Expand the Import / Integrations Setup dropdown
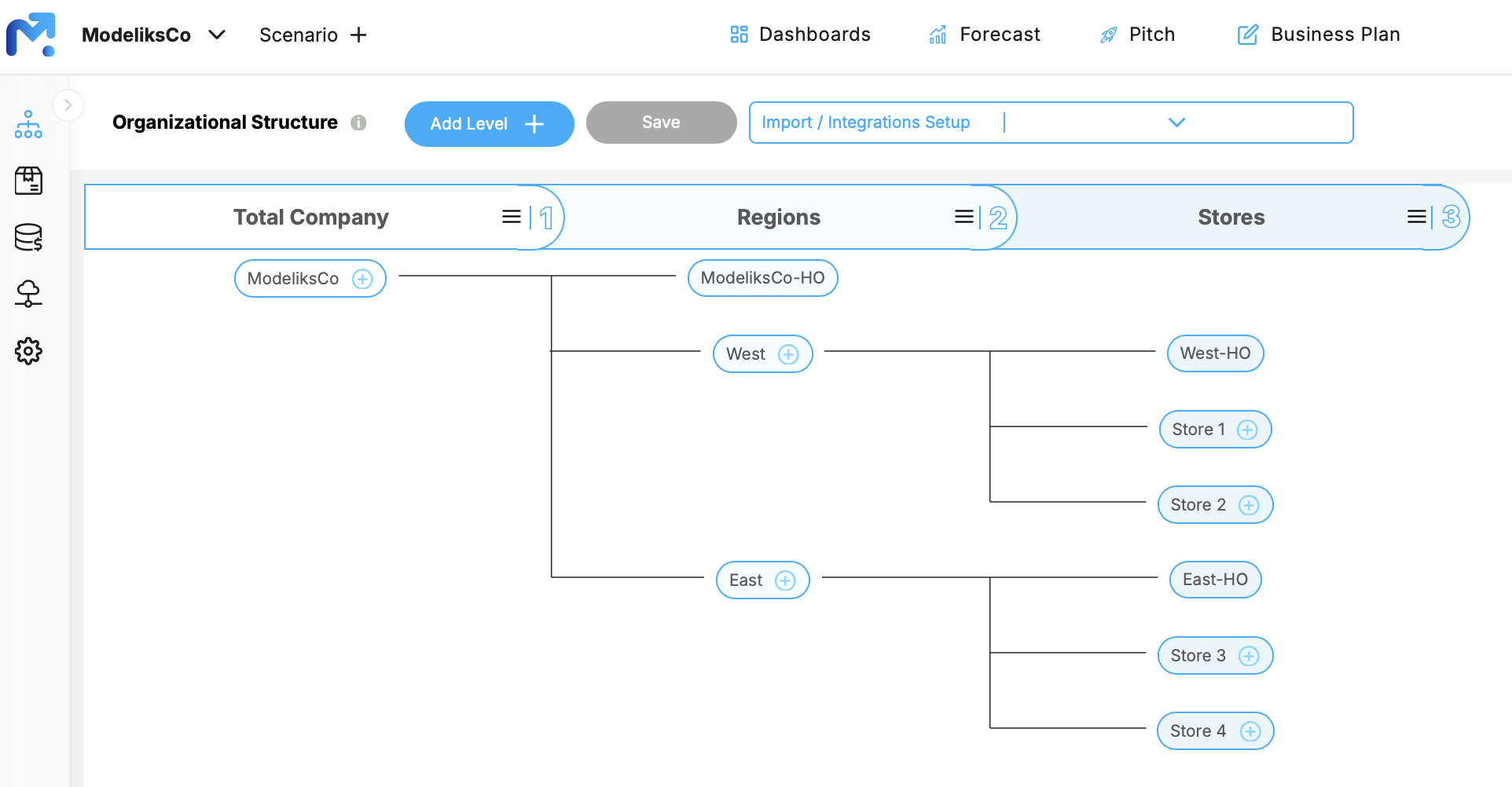 [1176, 123]
